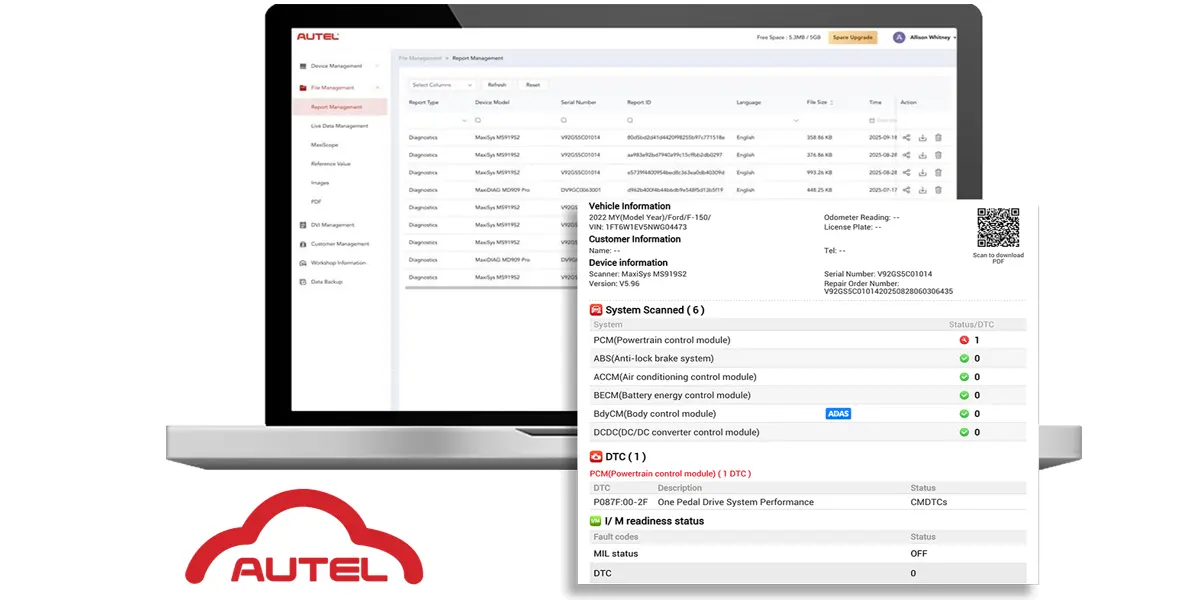Open MaxiScope in sidebar

(x=324, y=145)
